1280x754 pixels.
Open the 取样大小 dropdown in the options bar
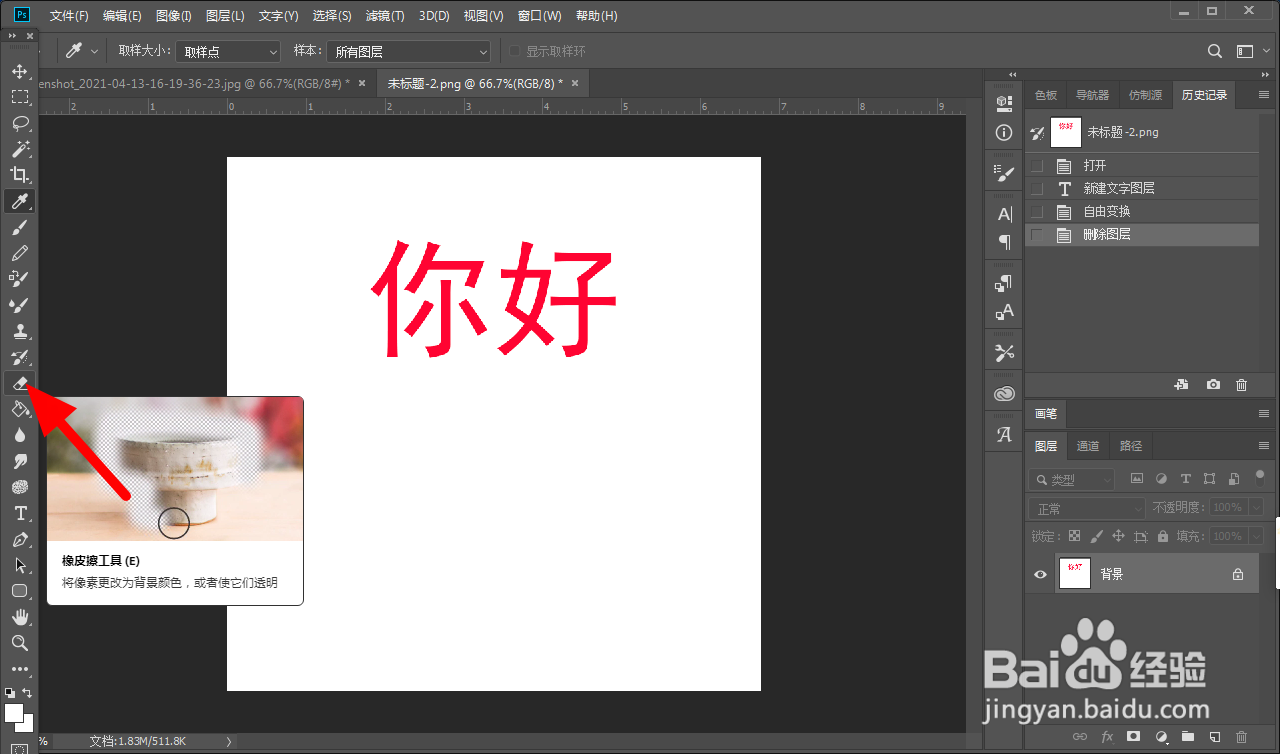pos(228,51)
